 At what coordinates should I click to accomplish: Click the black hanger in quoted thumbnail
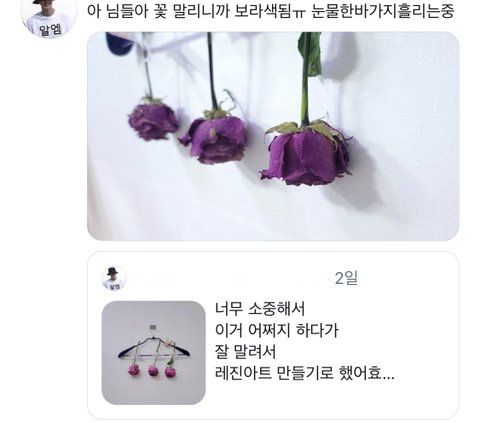(x=153, y=348)
